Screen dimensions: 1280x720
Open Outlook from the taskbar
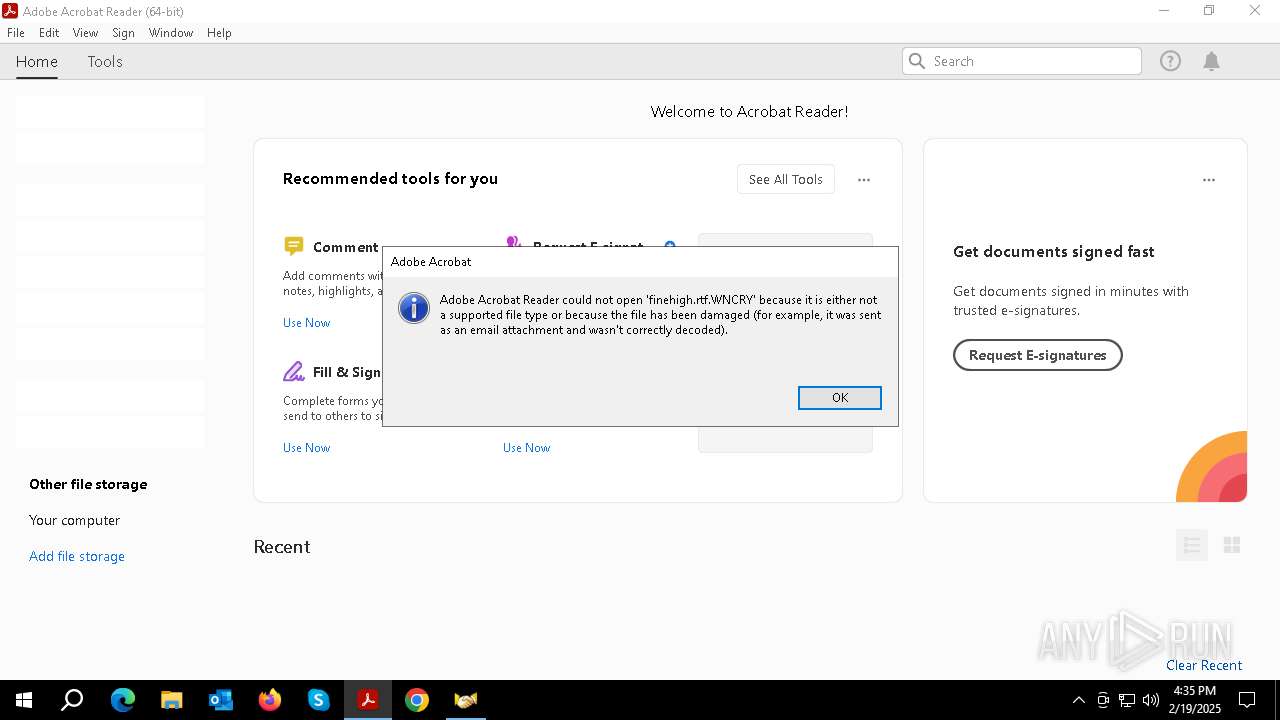point(220,700)
